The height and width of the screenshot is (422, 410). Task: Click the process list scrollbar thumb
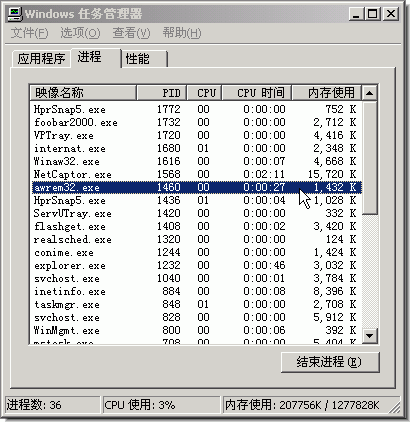[369, 157]
